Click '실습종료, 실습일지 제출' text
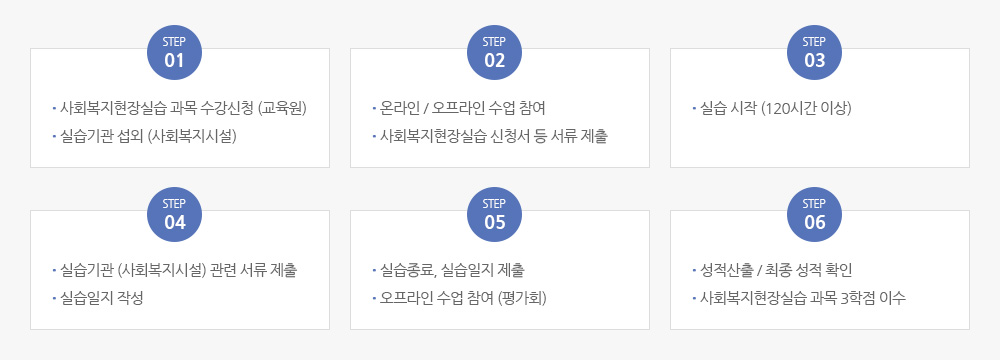This screenshot has height=360, width=1000. click(x=452, y=271)
